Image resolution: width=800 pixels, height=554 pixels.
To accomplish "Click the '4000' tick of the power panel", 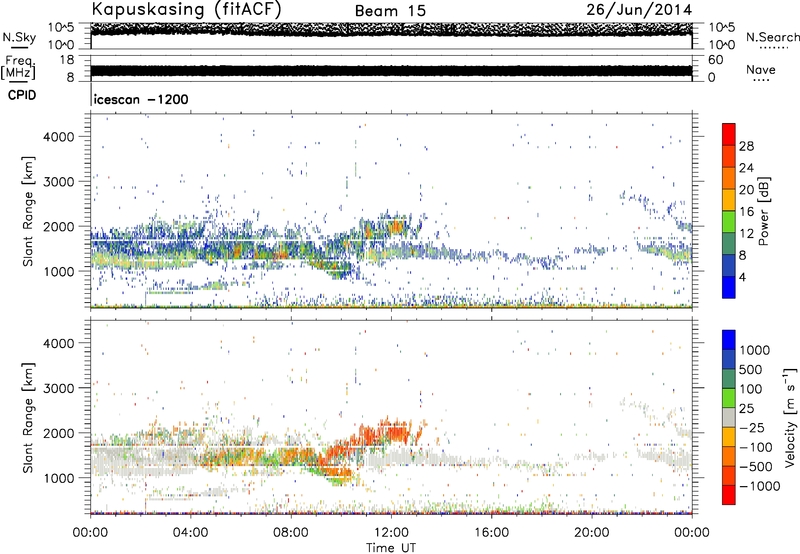I will 59,137.
